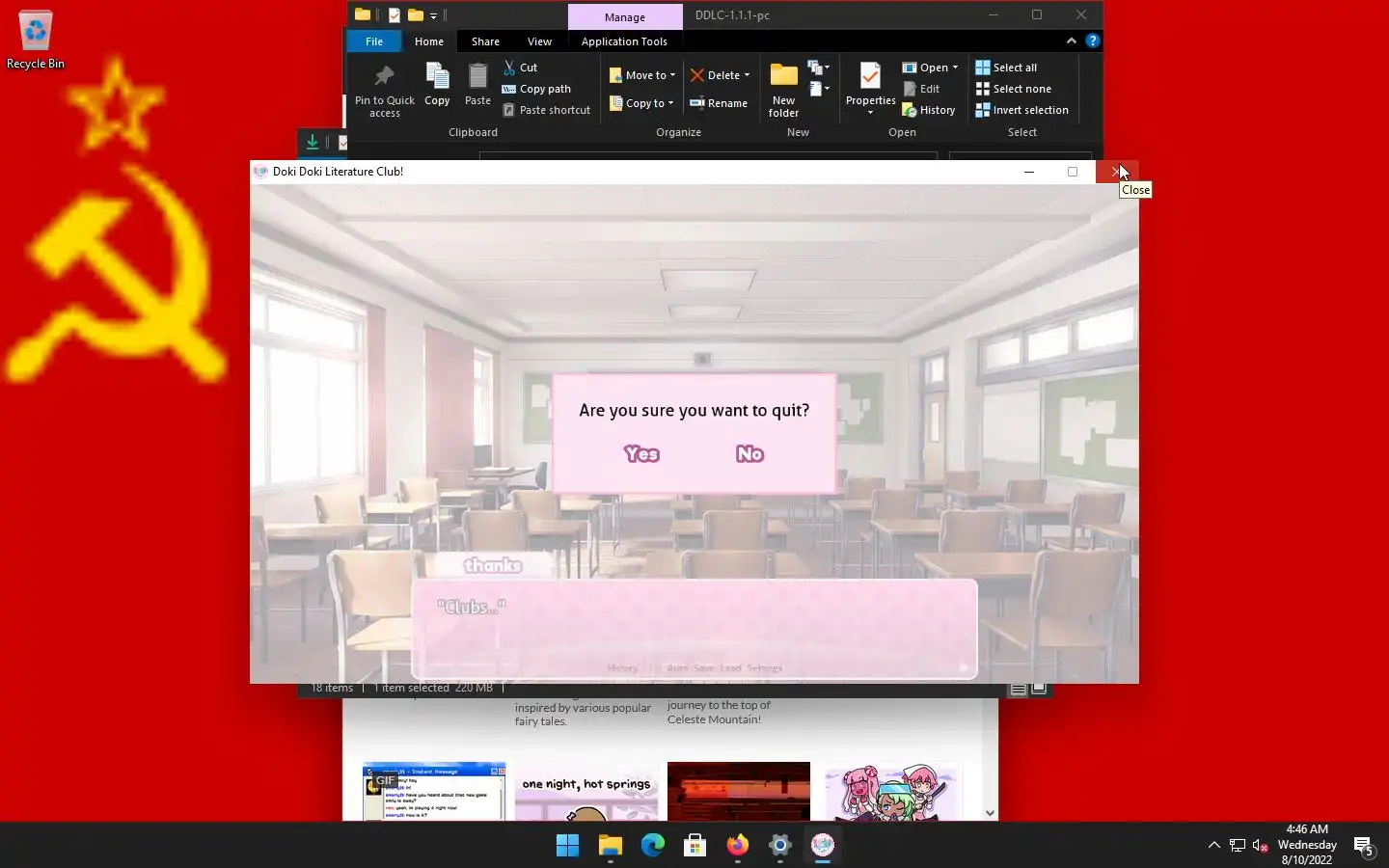Click Paste shortcut in the ribbon
Screen dimensions: 1389x868
546,110
